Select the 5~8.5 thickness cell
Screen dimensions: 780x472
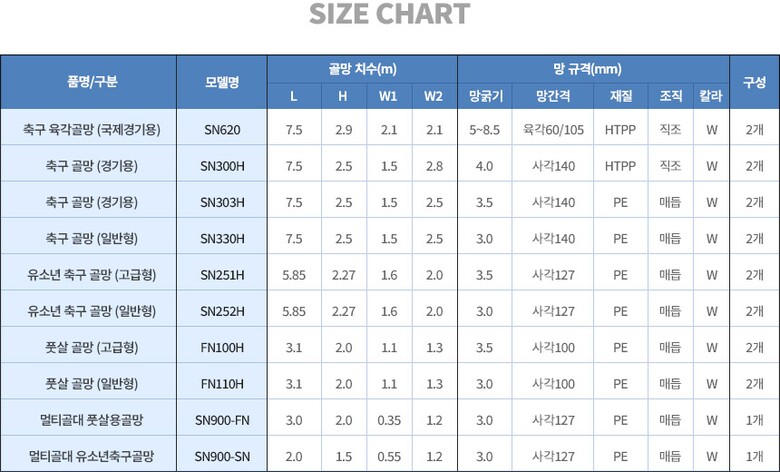pyautogui.click(x=485, y=129)
